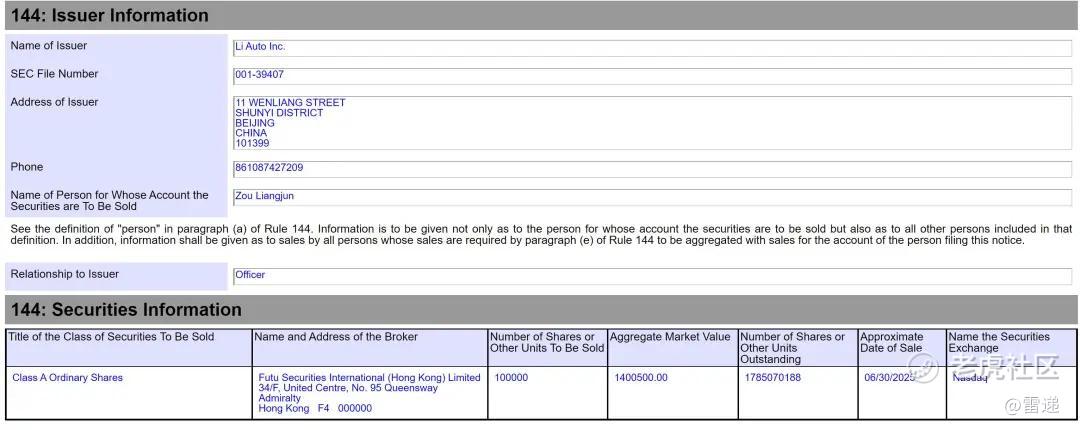Click the Address of Issuer text box
The width and height of the screenshot is (1080, 430).
point(652,123)
